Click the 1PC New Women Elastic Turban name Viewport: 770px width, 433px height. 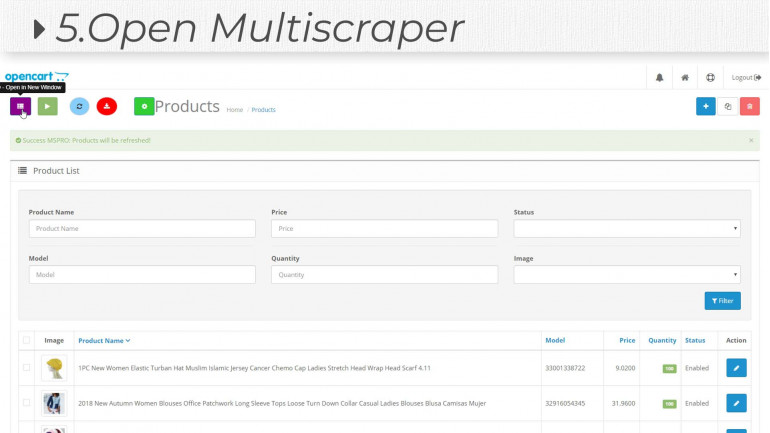click(254, 368)
